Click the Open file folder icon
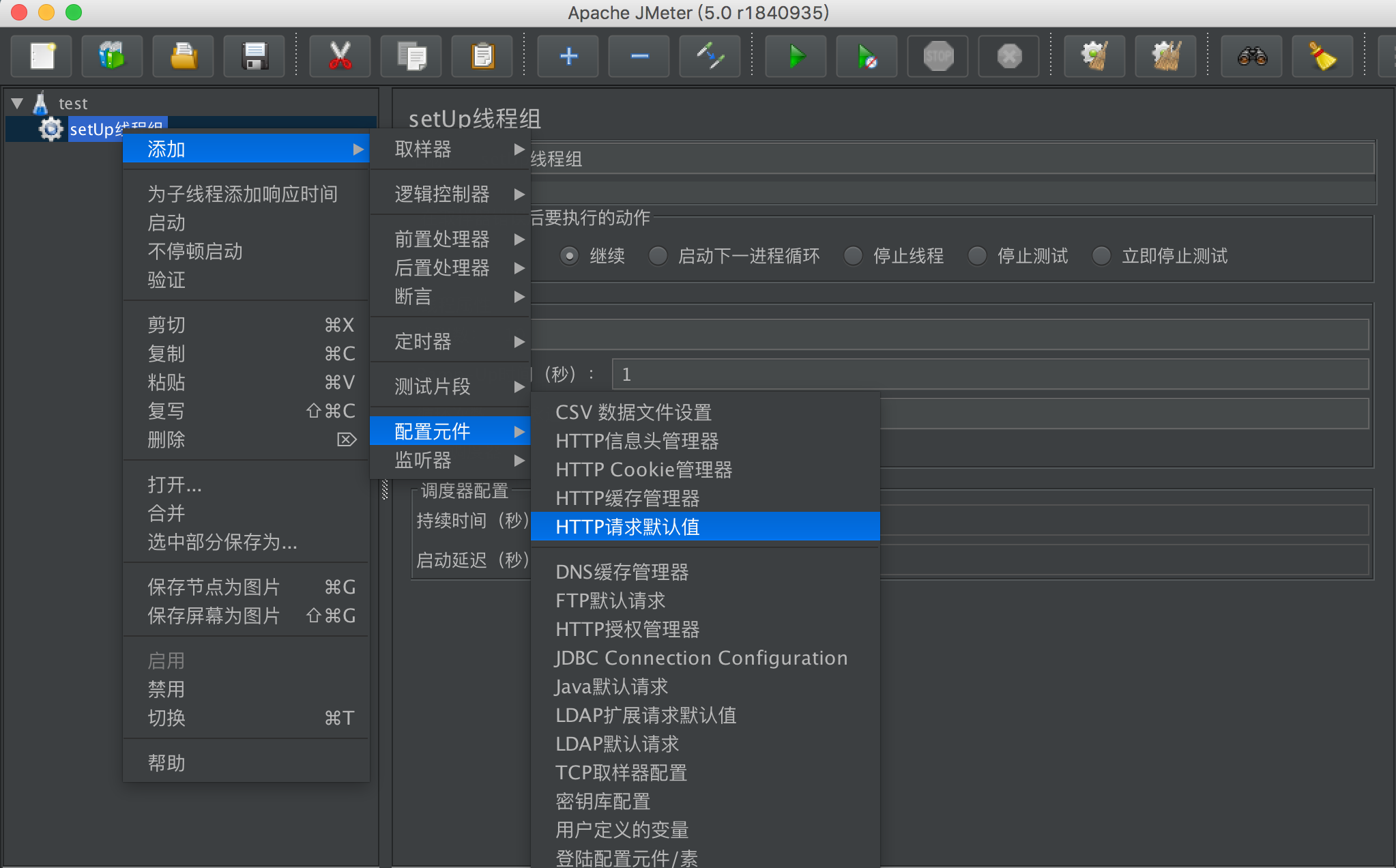 (x=184, y=56)
